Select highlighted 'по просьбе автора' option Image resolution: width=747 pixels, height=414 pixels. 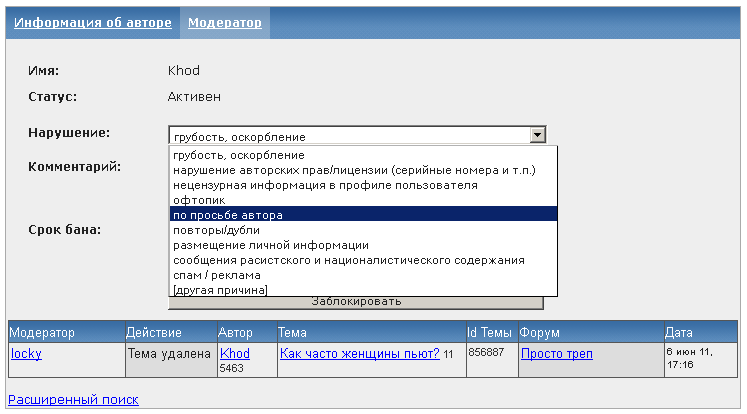tap(228, 215)
